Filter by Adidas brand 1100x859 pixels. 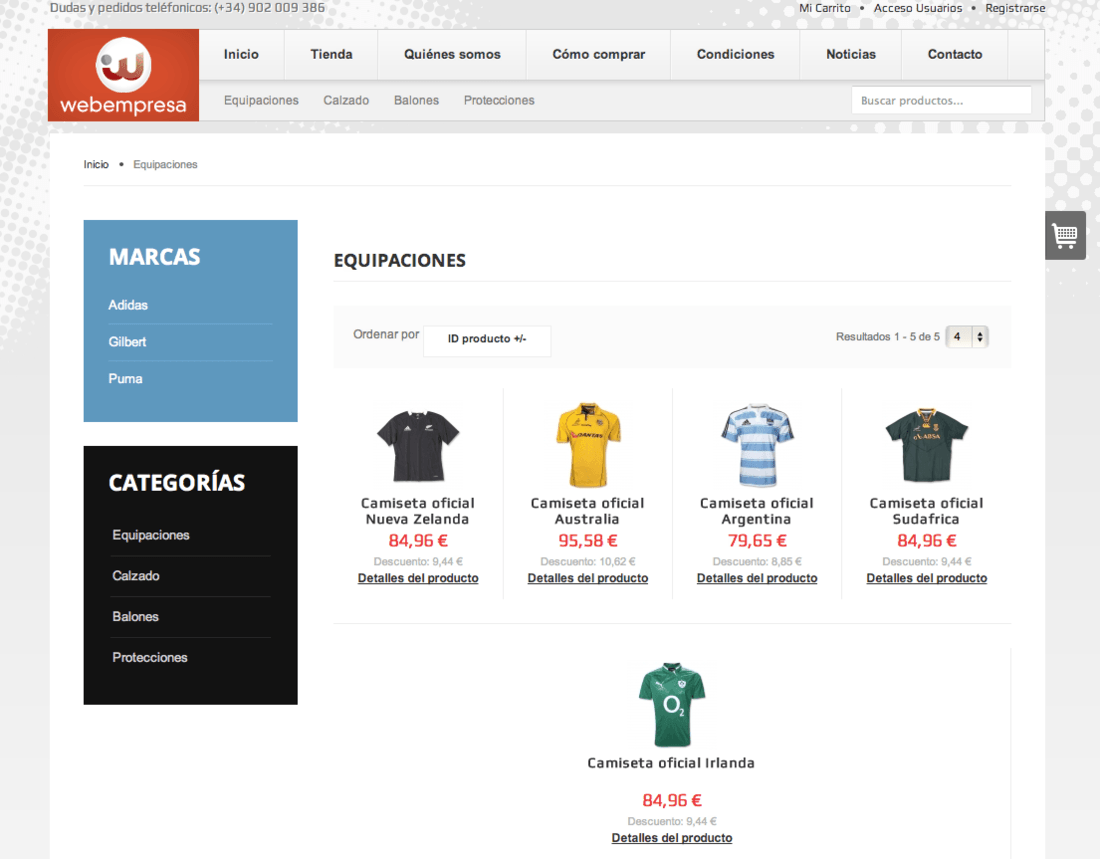click(x=128, y=305)
